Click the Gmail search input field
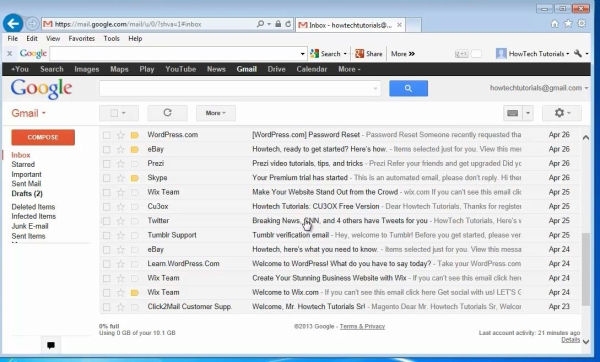Screen dimensions: 600x362 tap(240, 88)
